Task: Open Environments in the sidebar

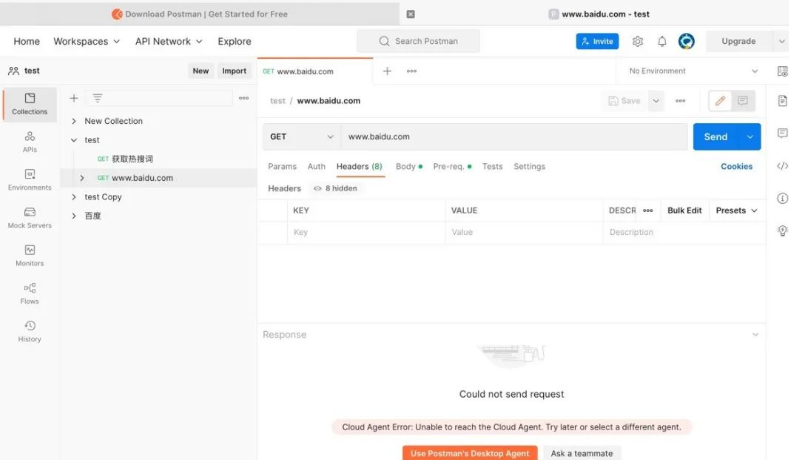Action: pyautogui.click(x=29, y=179)
